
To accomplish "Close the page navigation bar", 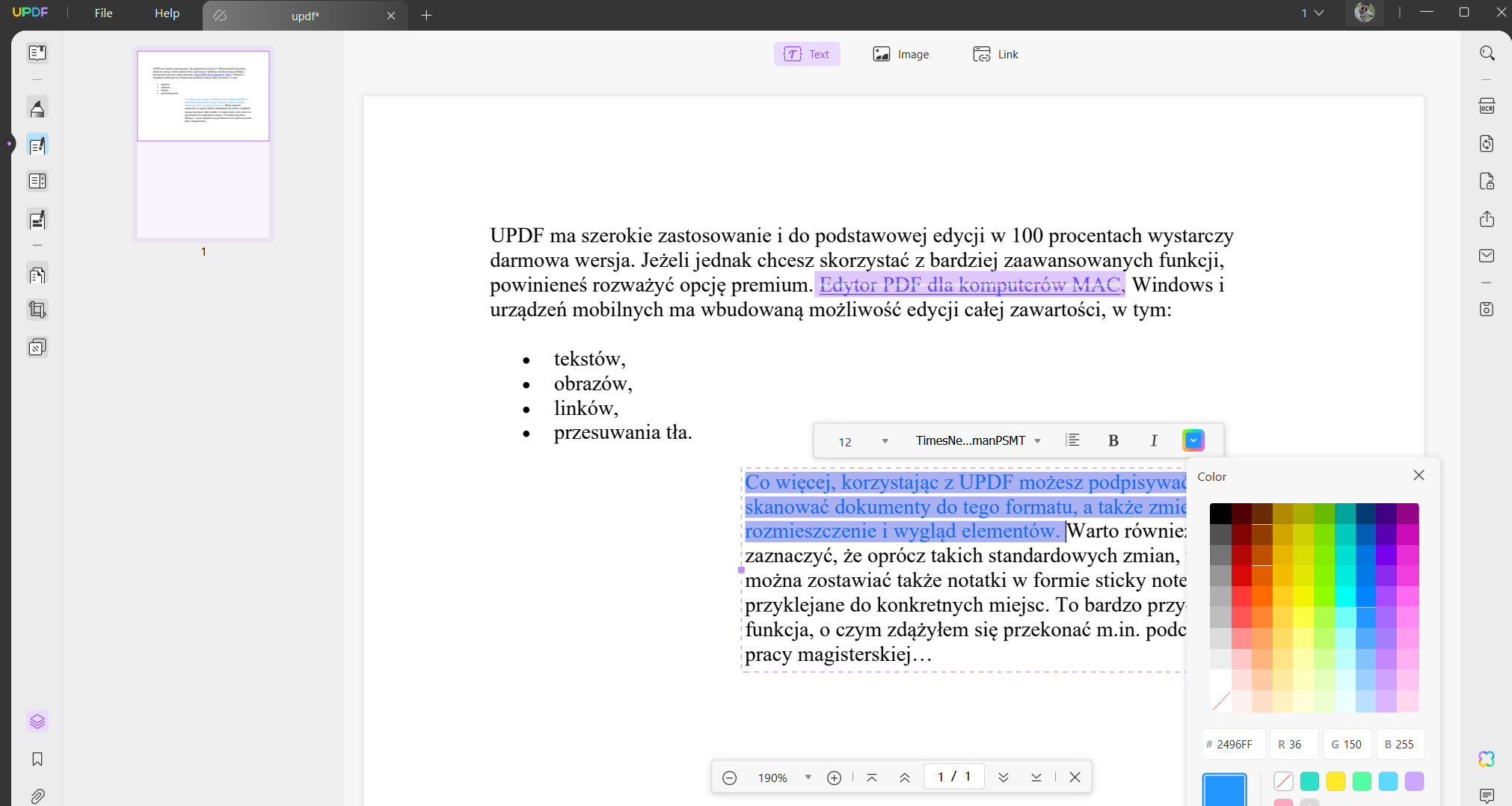I will (x=1075, y=778).
